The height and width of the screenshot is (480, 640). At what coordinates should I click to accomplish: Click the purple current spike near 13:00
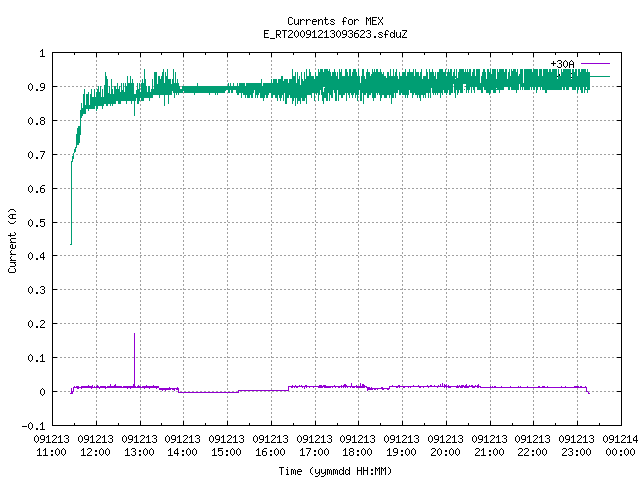pyautogui.click(x=134, y=359)
